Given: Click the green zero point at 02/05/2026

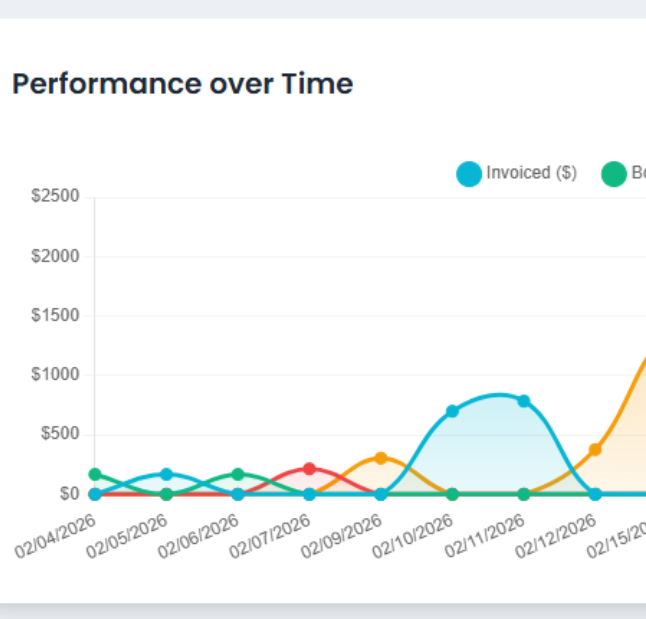Looking at the screenshot, I should 167,494.
